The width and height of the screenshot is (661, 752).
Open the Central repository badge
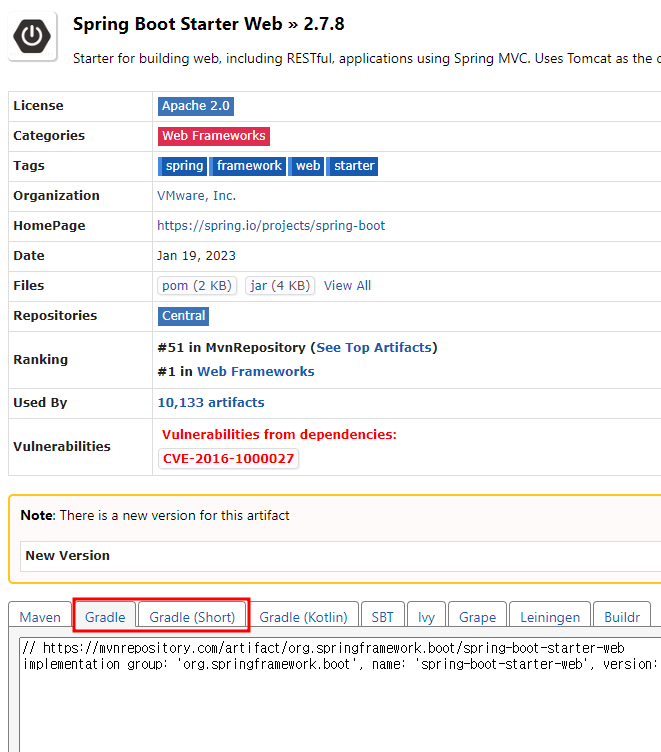pyautogui.click(x=183, y=316)
